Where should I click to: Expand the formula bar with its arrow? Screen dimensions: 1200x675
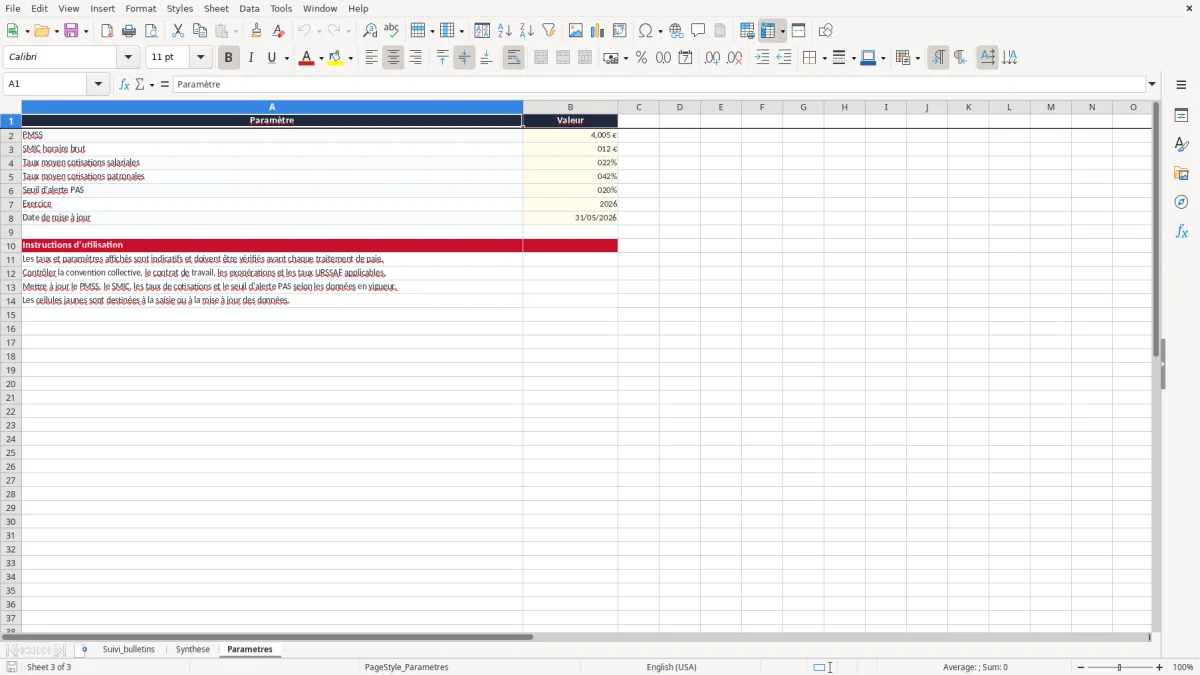1152,85
